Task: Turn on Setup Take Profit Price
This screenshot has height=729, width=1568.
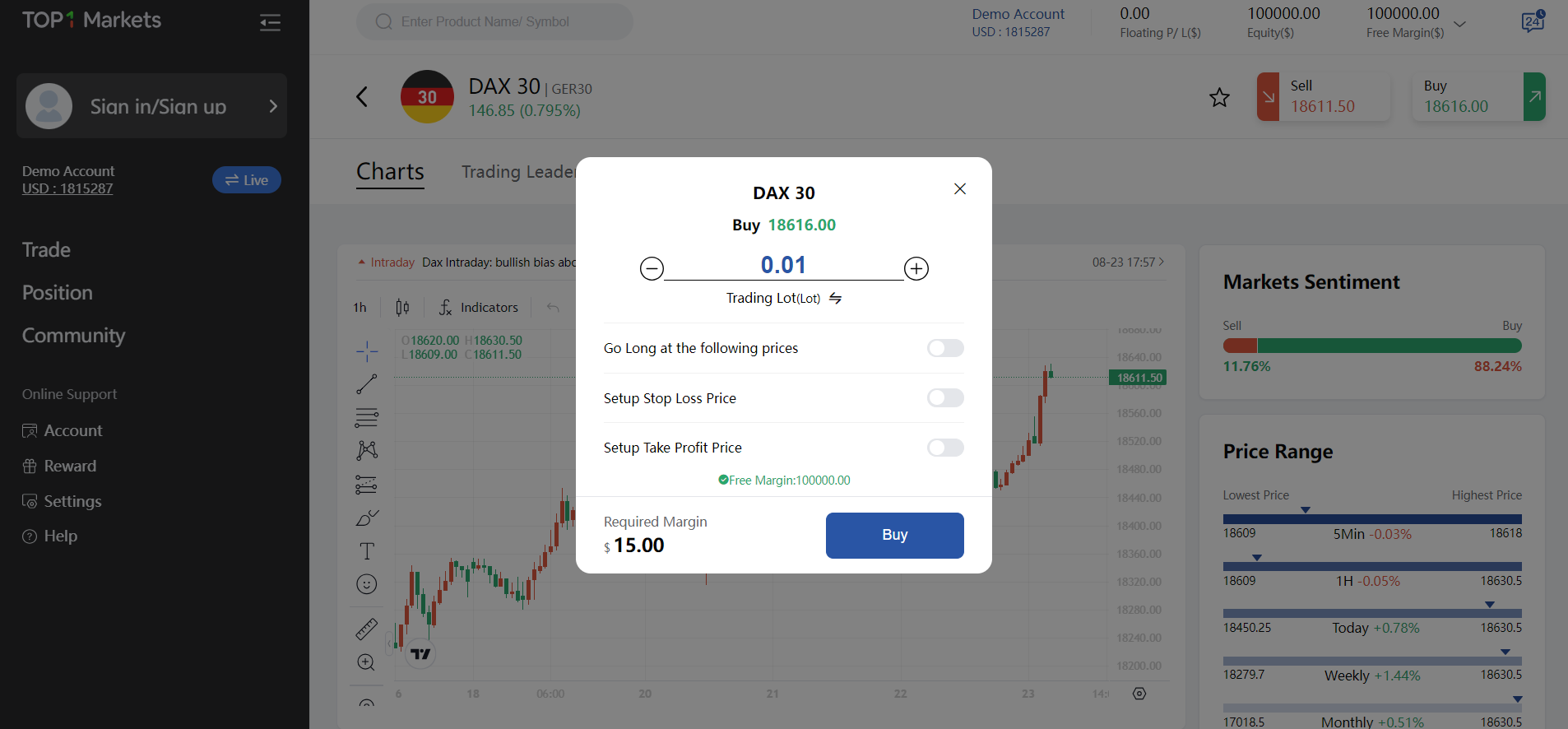Action: (945, 448)
